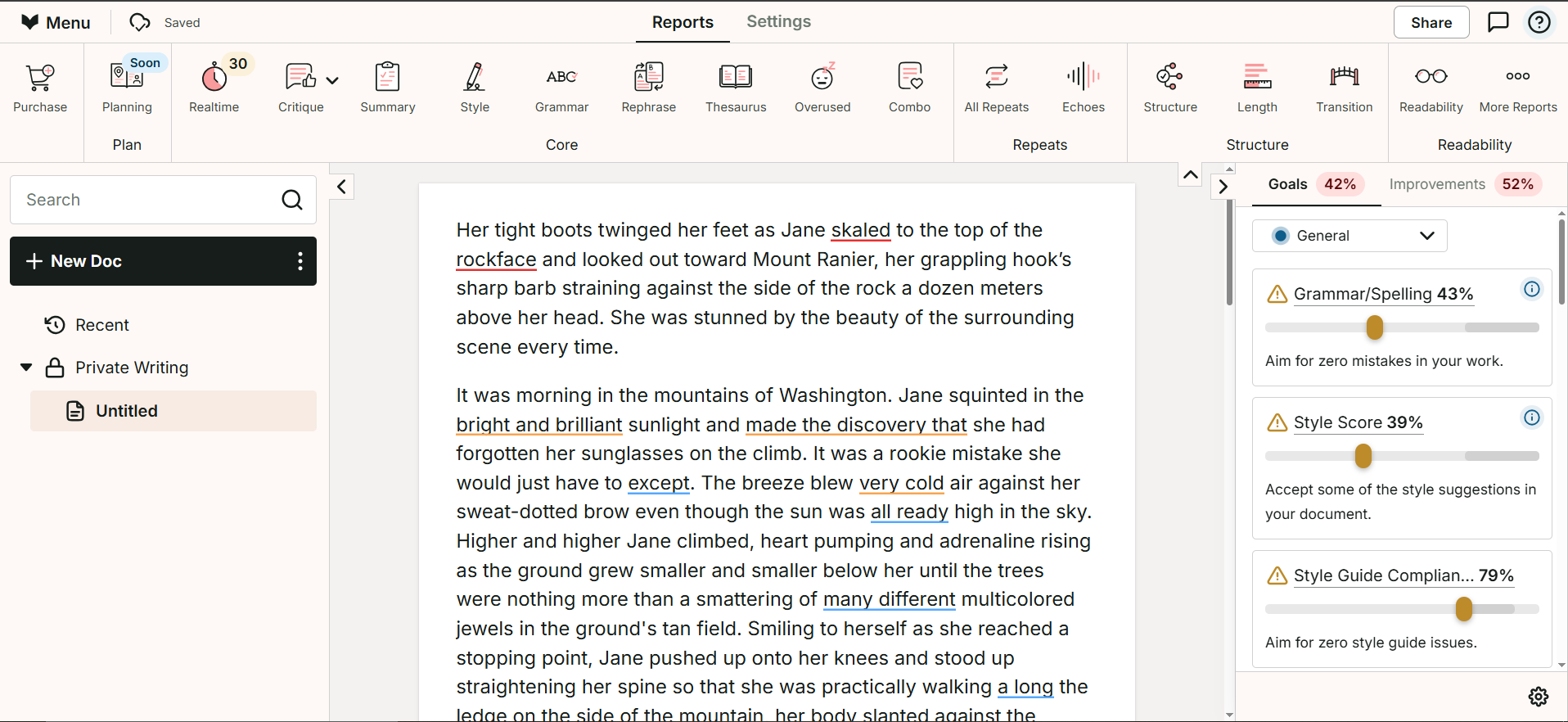Image resolution: width=1568 pixels, height=722 pixels.
Task: Show info for Grammar/Spelling goal
Action: pos(1532,289)
